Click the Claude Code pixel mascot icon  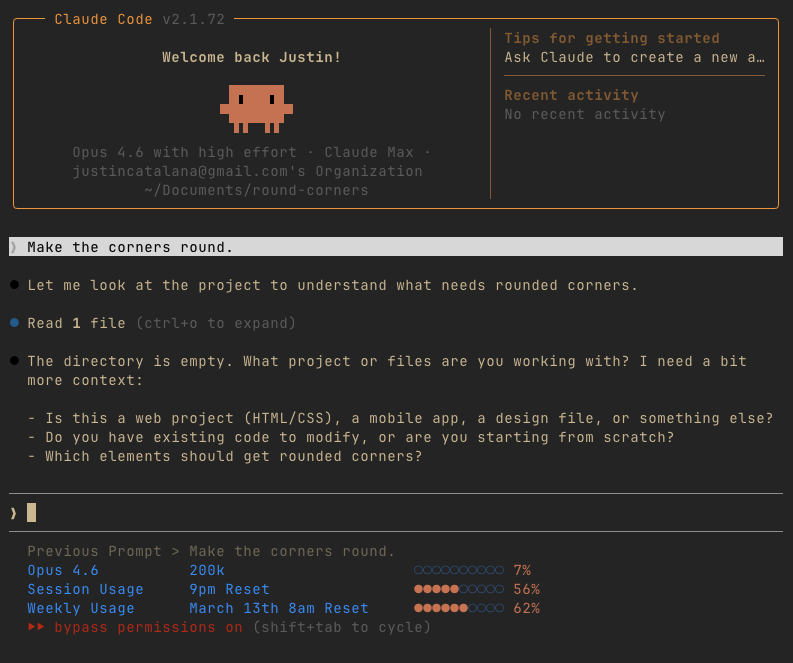255,108
